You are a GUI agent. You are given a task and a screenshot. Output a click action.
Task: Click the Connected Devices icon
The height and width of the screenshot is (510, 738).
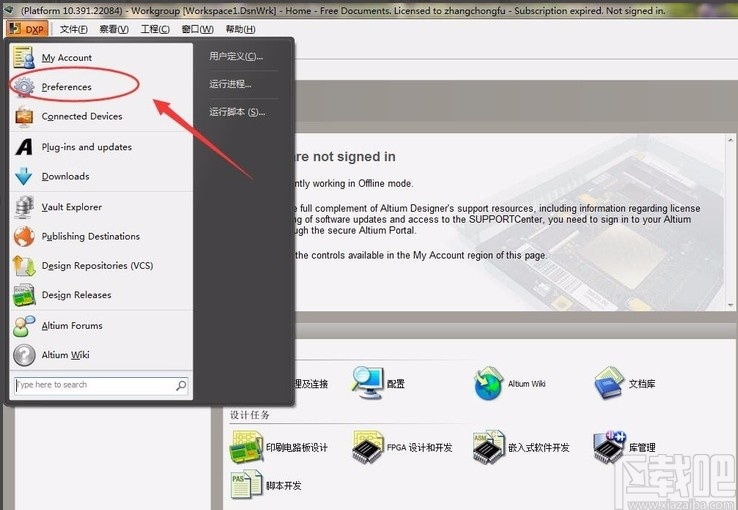[24, 116]
